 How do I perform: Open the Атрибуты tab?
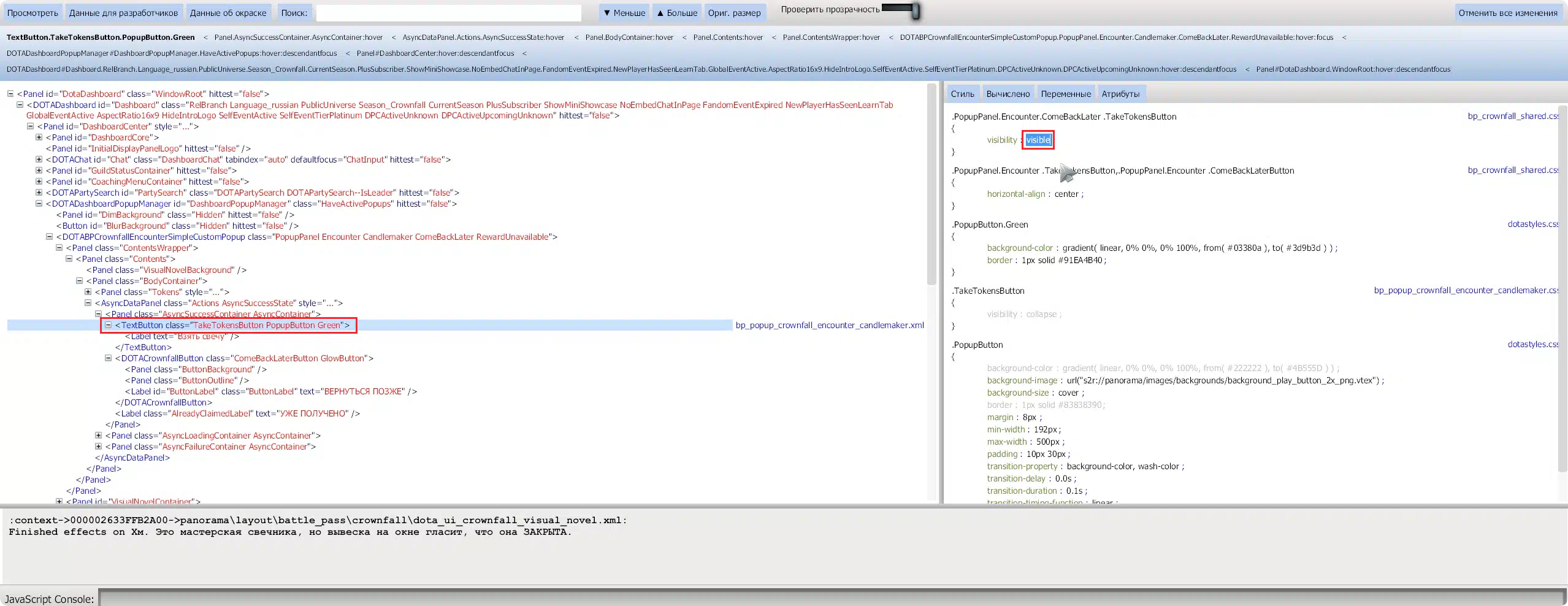(x=1120, y=94)
